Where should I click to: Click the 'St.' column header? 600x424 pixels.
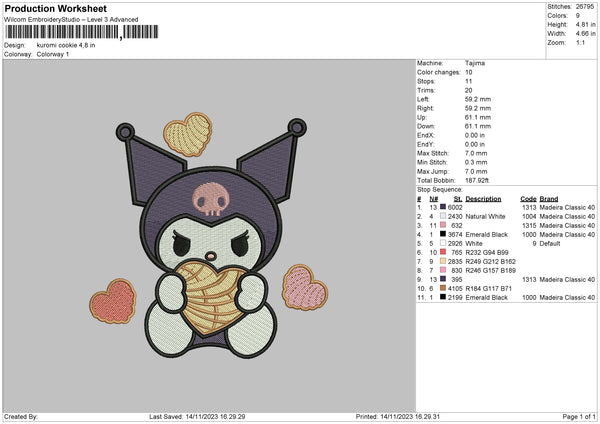(x=458, y=199)
